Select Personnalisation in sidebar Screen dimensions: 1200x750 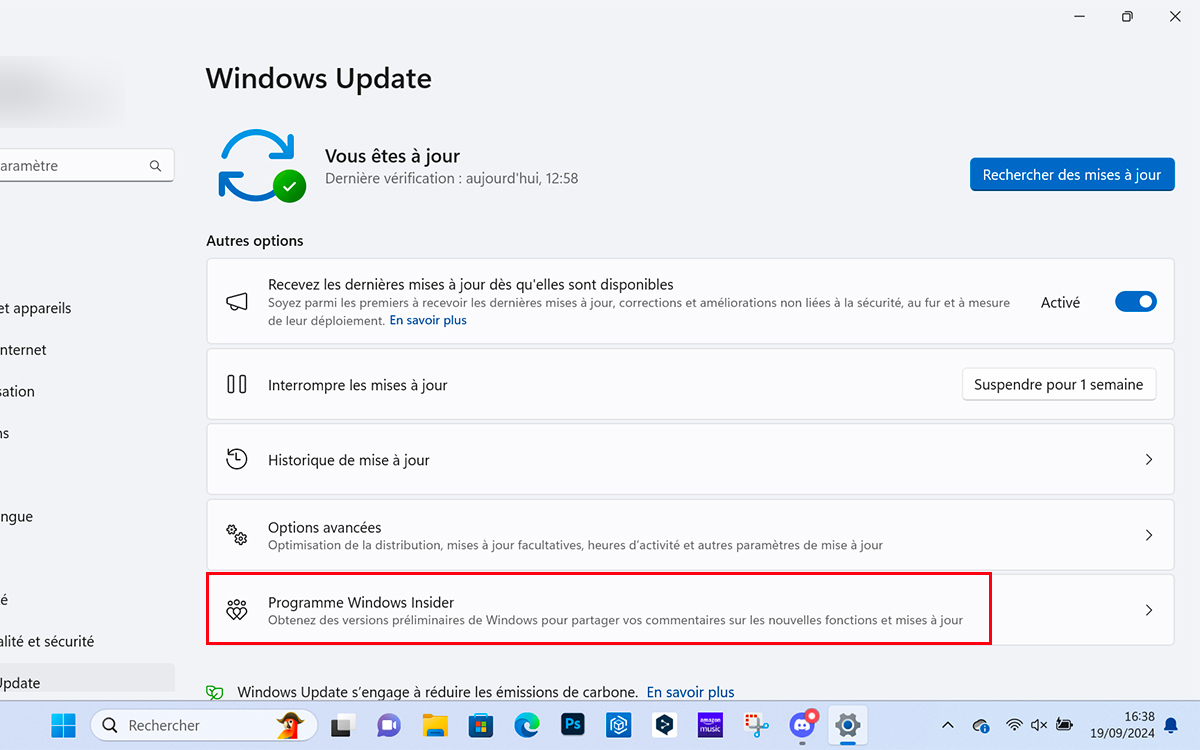tap(17, 392)
